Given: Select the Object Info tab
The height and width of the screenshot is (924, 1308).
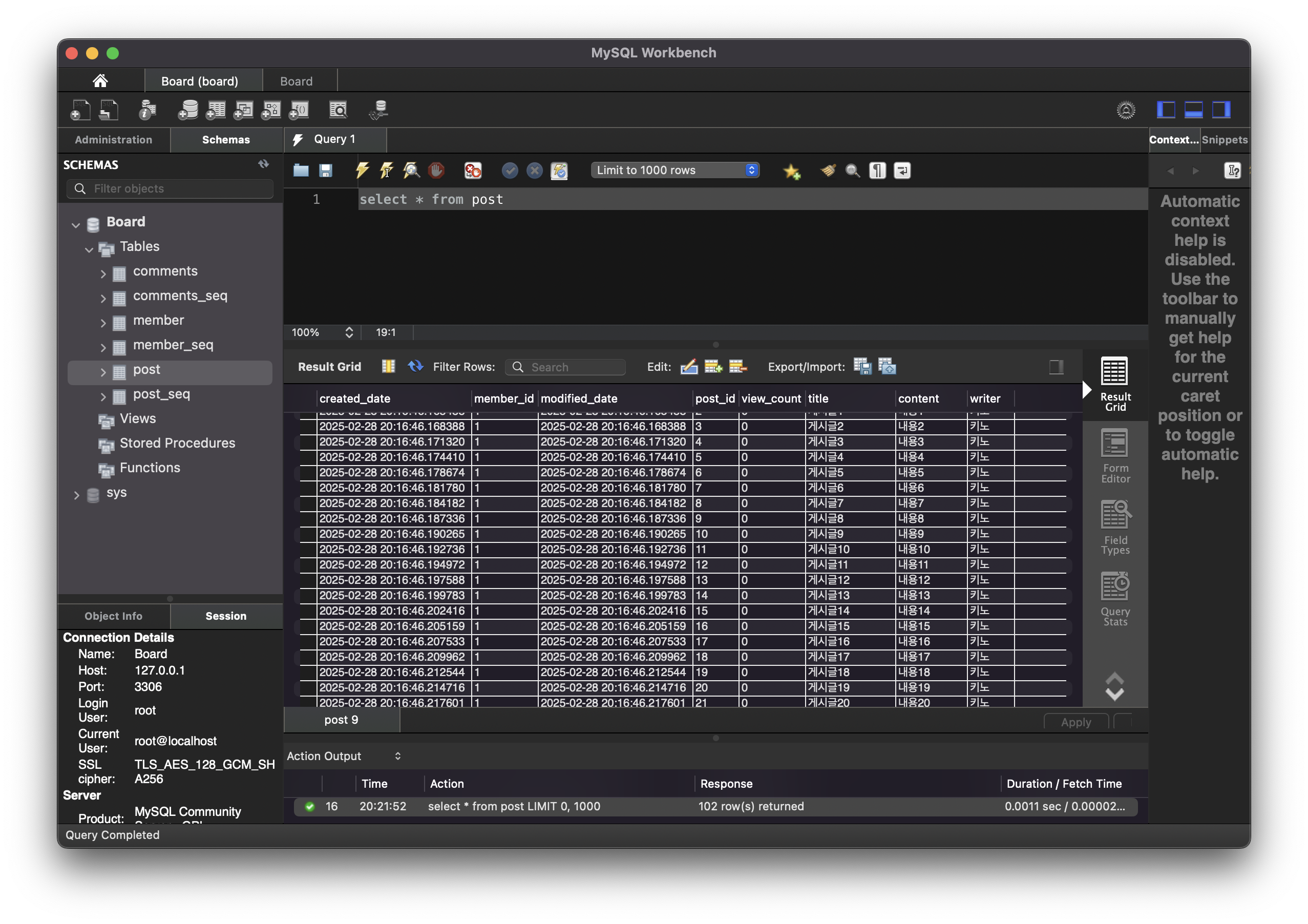Looking at the screenshot, I should [x=113, y=616].
